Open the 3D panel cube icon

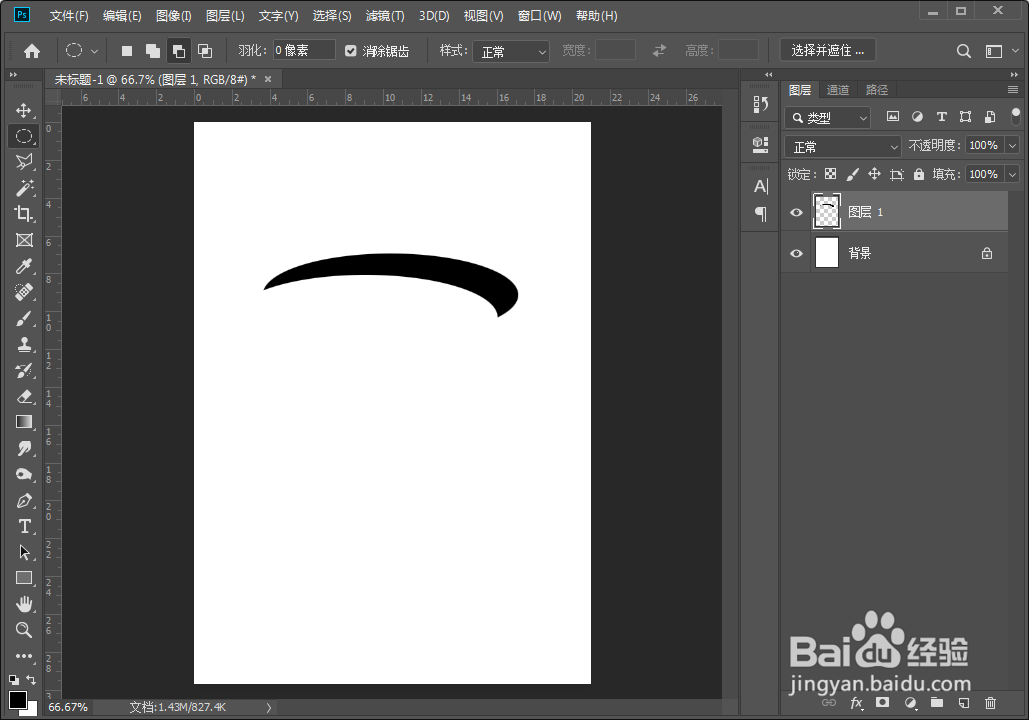[x=761, y=144]
